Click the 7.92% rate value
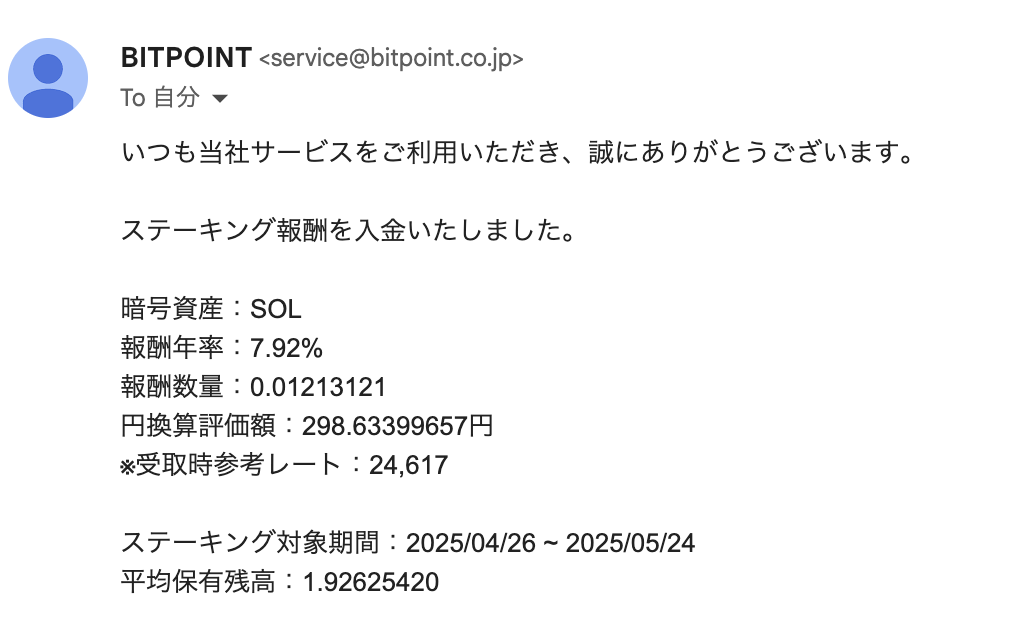The image size is (1016, 618). 286,347
